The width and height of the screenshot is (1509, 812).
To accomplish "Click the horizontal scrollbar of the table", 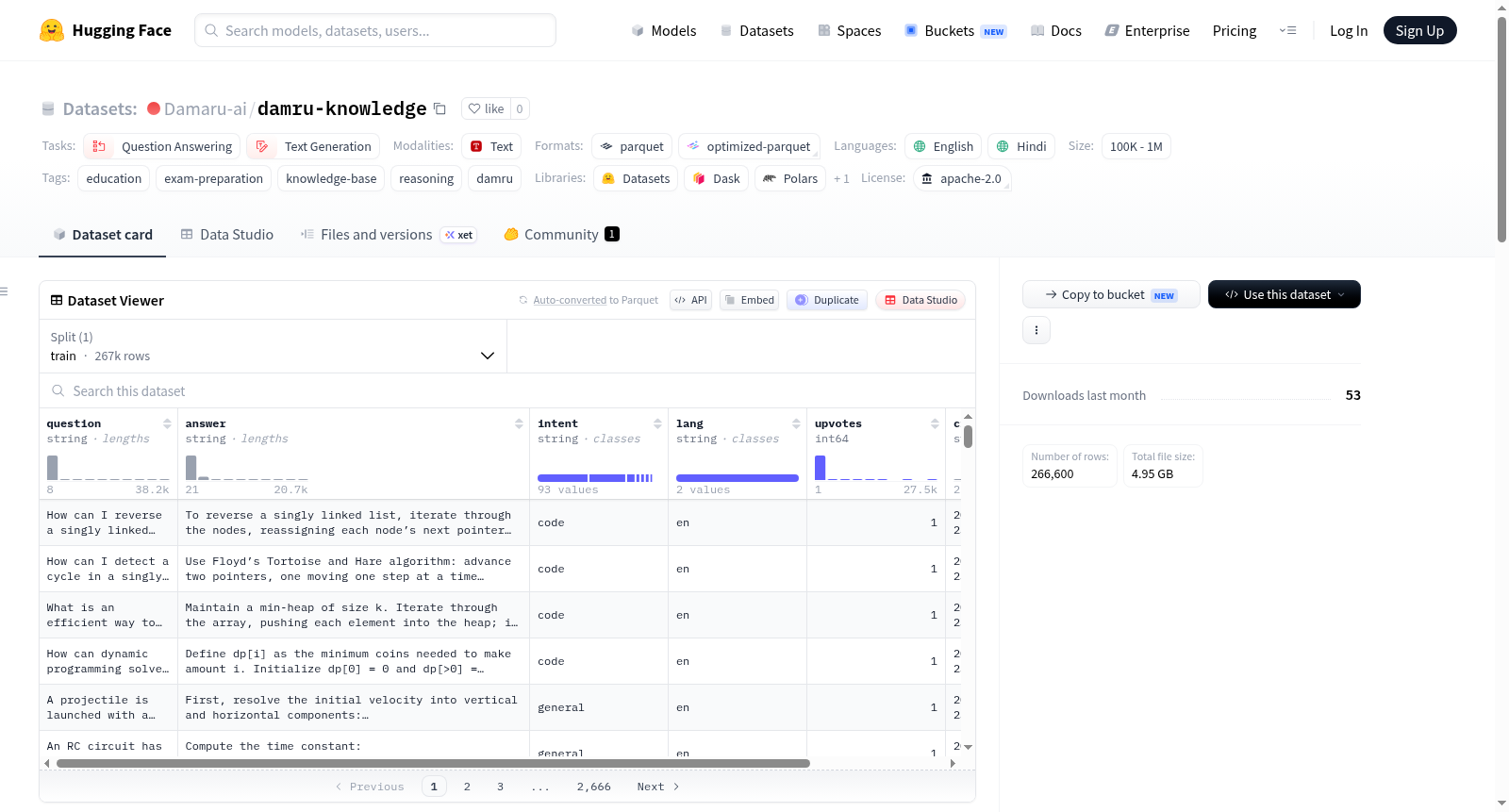I will click(433, 763).
